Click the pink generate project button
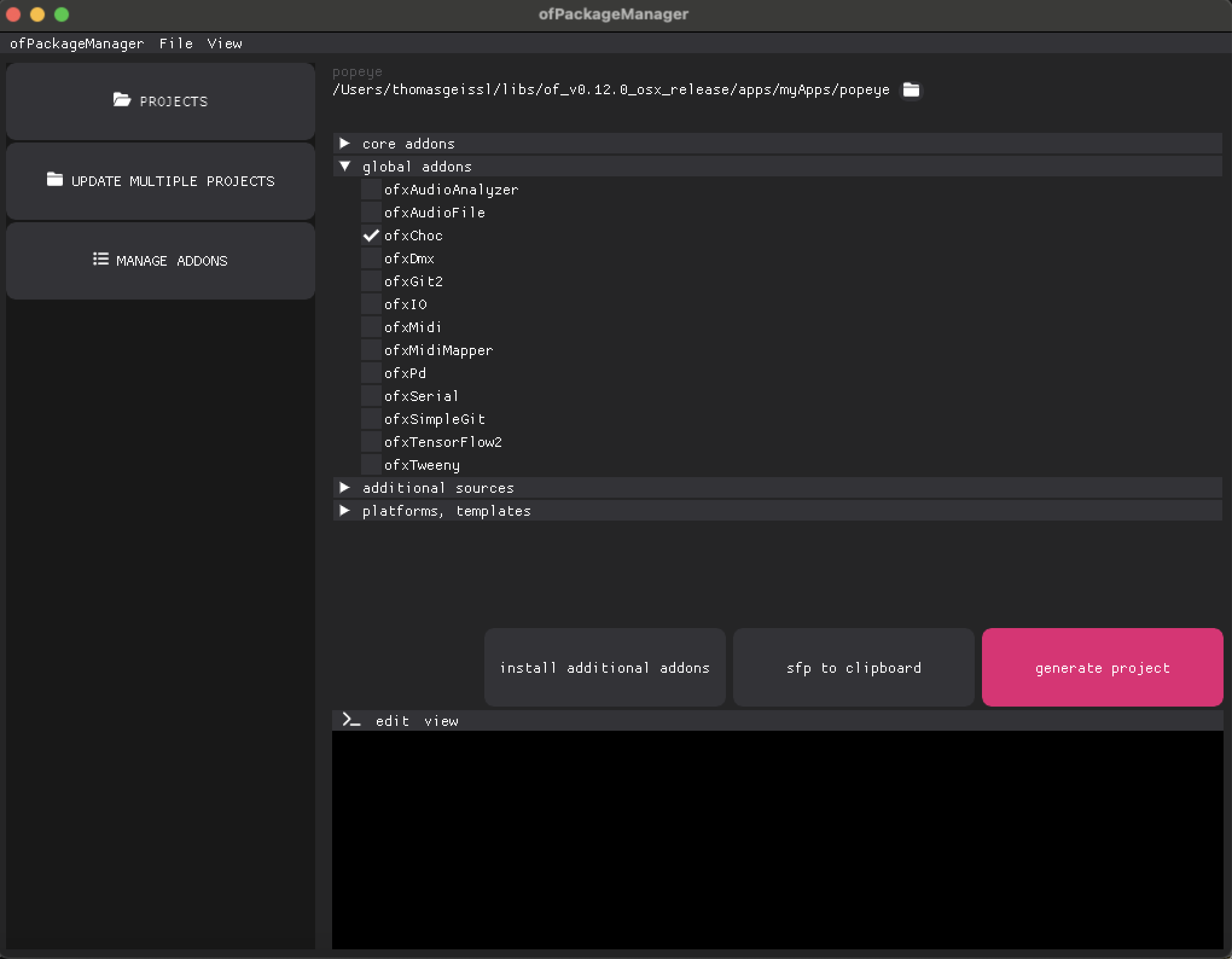The image size is (1232, 959). (1102, 667)
